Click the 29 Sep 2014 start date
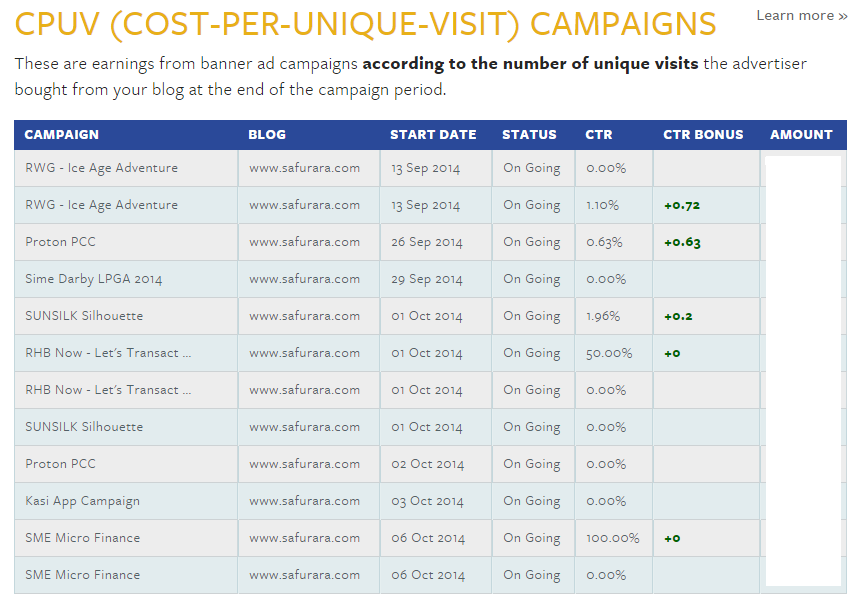Image resolution: width=865 pixels, height=594 pixels. point(427,279)
